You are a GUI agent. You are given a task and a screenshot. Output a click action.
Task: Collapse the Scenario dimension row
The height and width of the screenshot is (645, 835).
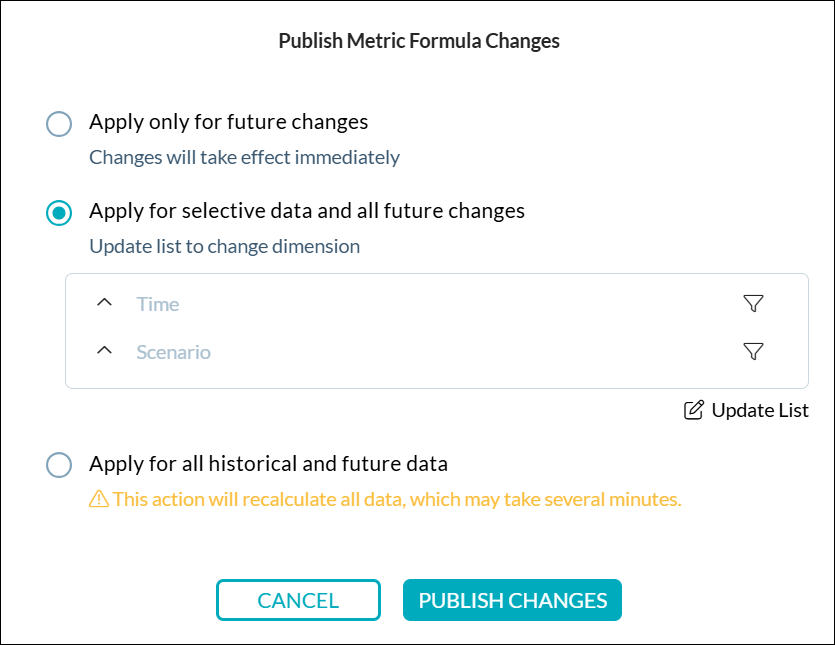(x=104, y=352)
